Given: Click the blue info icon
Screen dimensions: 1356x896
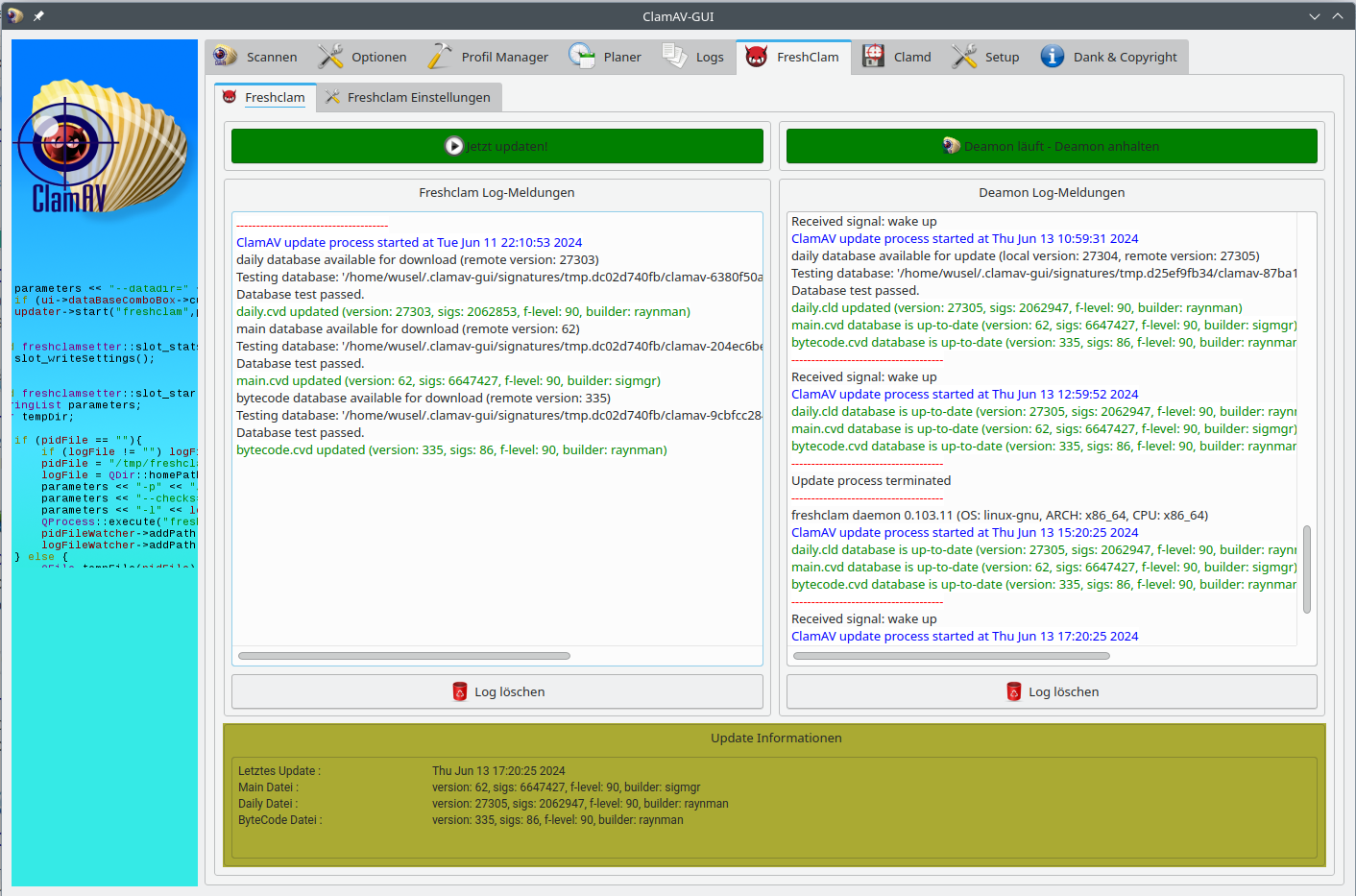Looking at the screenshot, I should (x=1053, y=57).
